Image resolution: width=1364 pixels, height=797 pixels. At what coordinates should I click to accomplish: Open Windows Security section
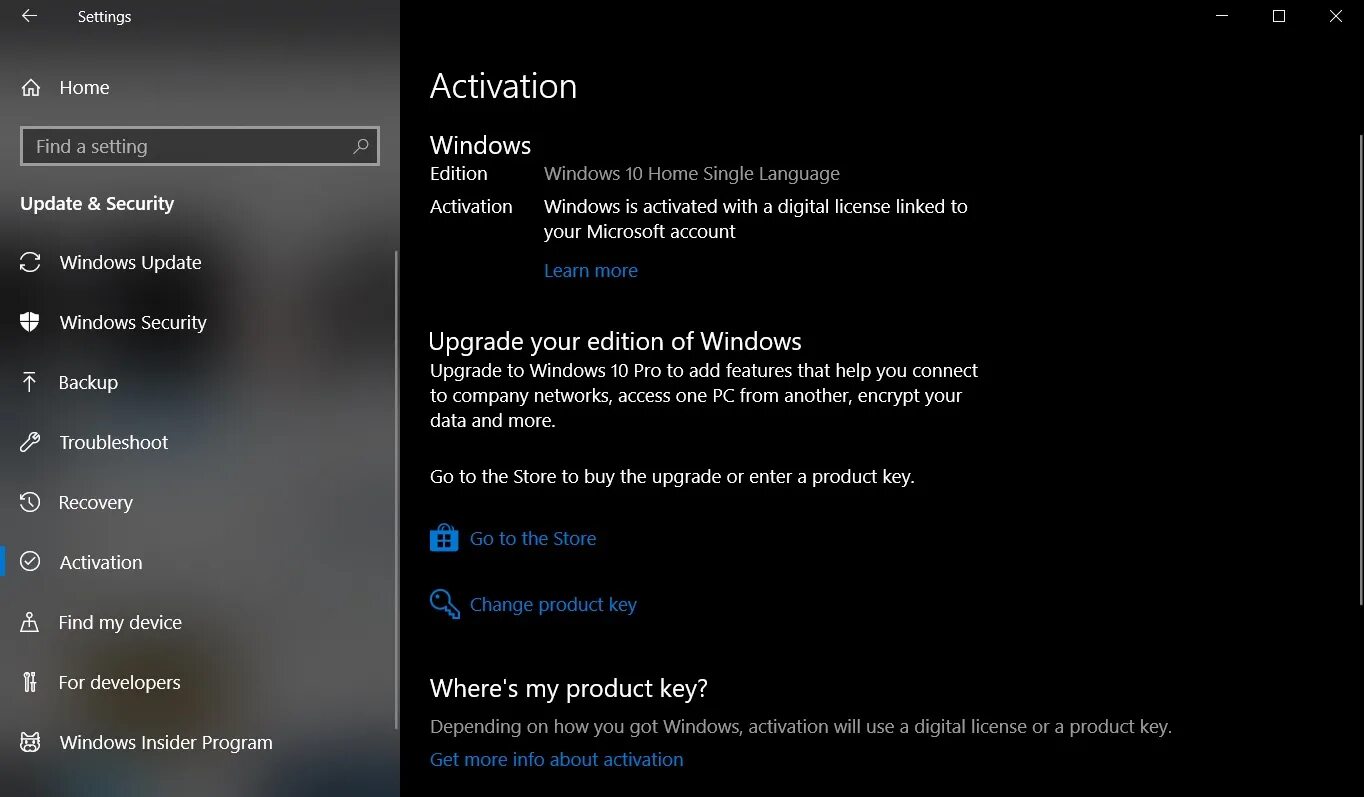(x=199, y=322)
